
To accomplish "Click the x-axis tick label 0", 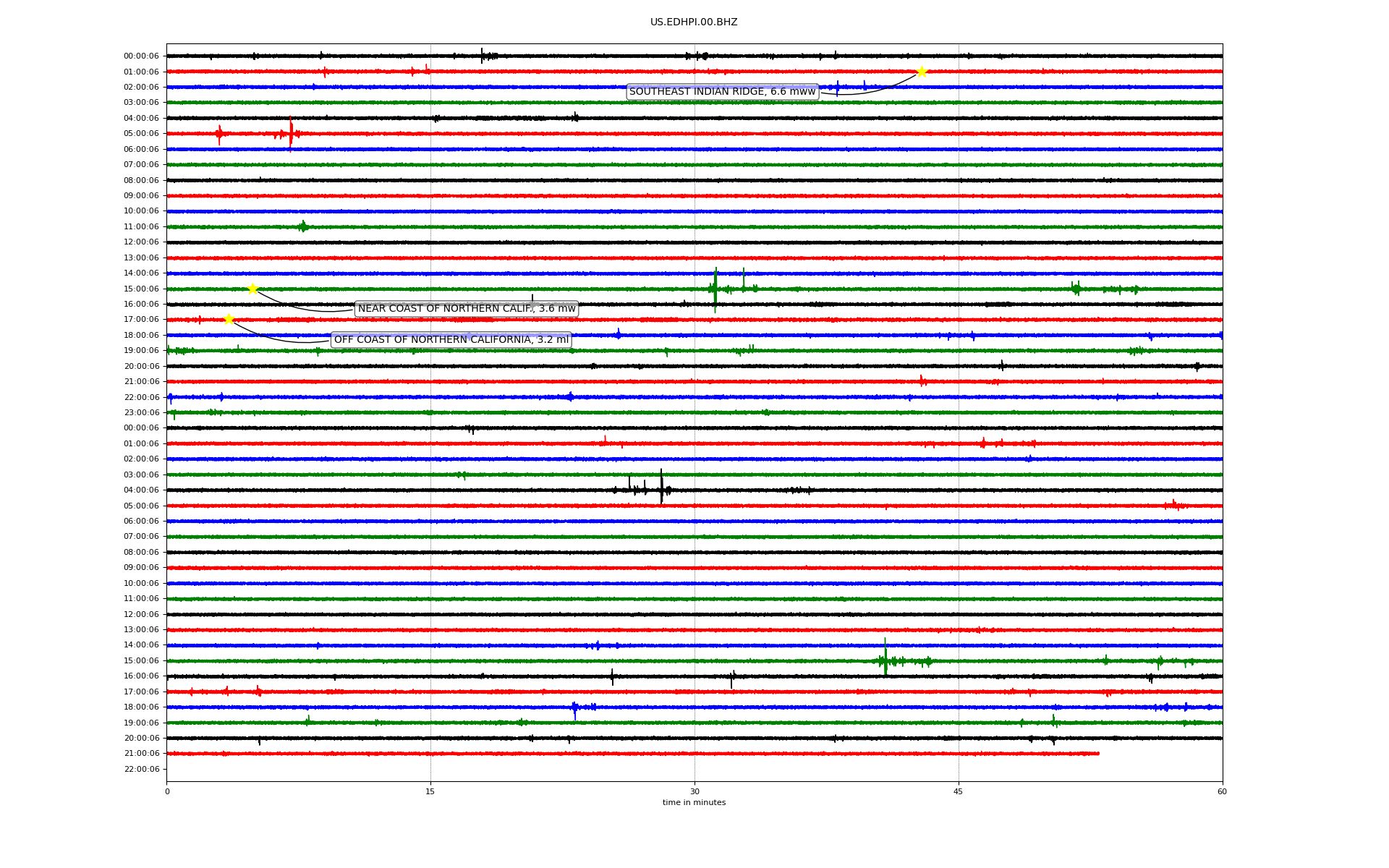I will coord(167,791).
